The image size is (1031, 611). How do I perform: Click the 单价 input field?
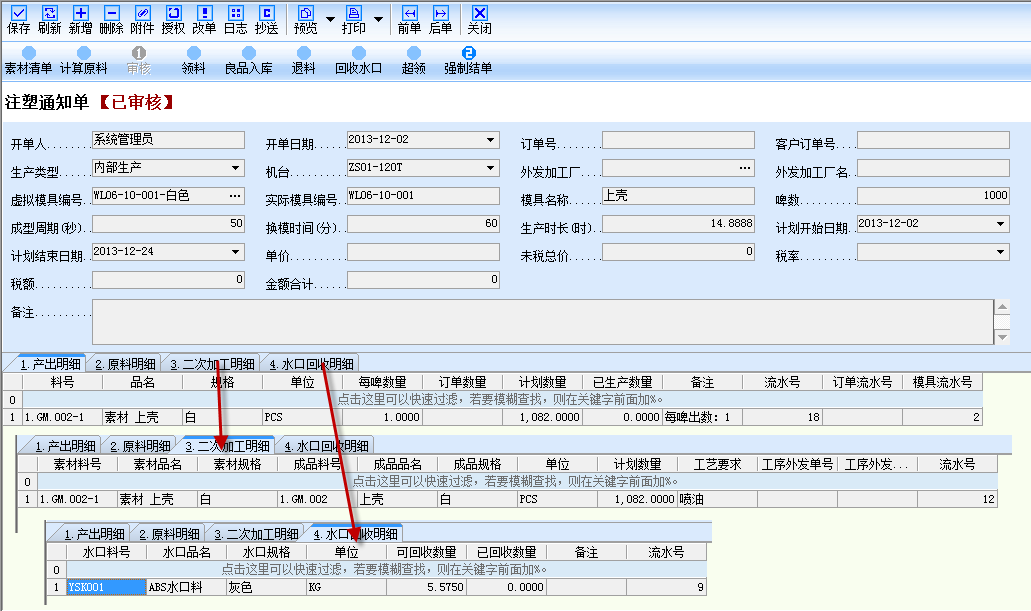(x=423, y=252)
